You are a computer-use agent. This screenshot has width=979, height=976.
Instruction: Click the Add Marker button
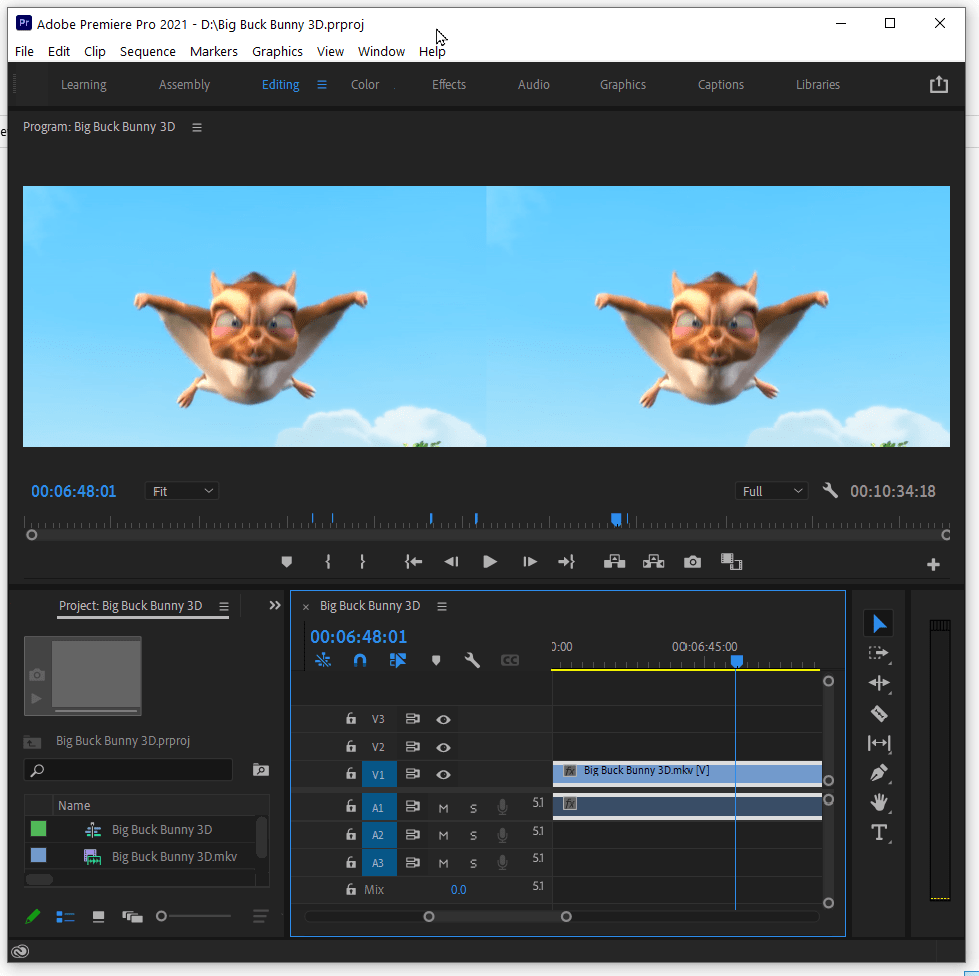pyautogui.click(x=435, y=660)
